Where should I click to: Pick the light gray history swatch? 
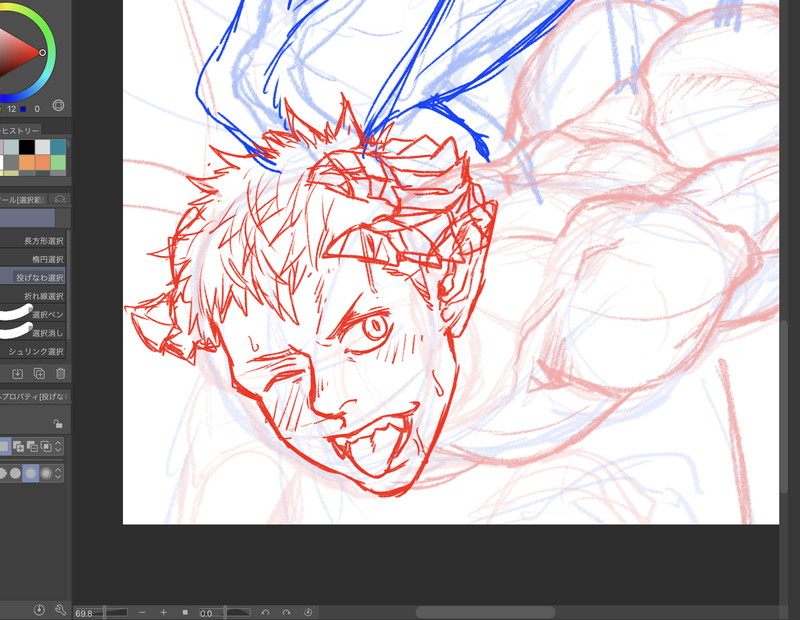pyautogui.click(x=42, y=147)
